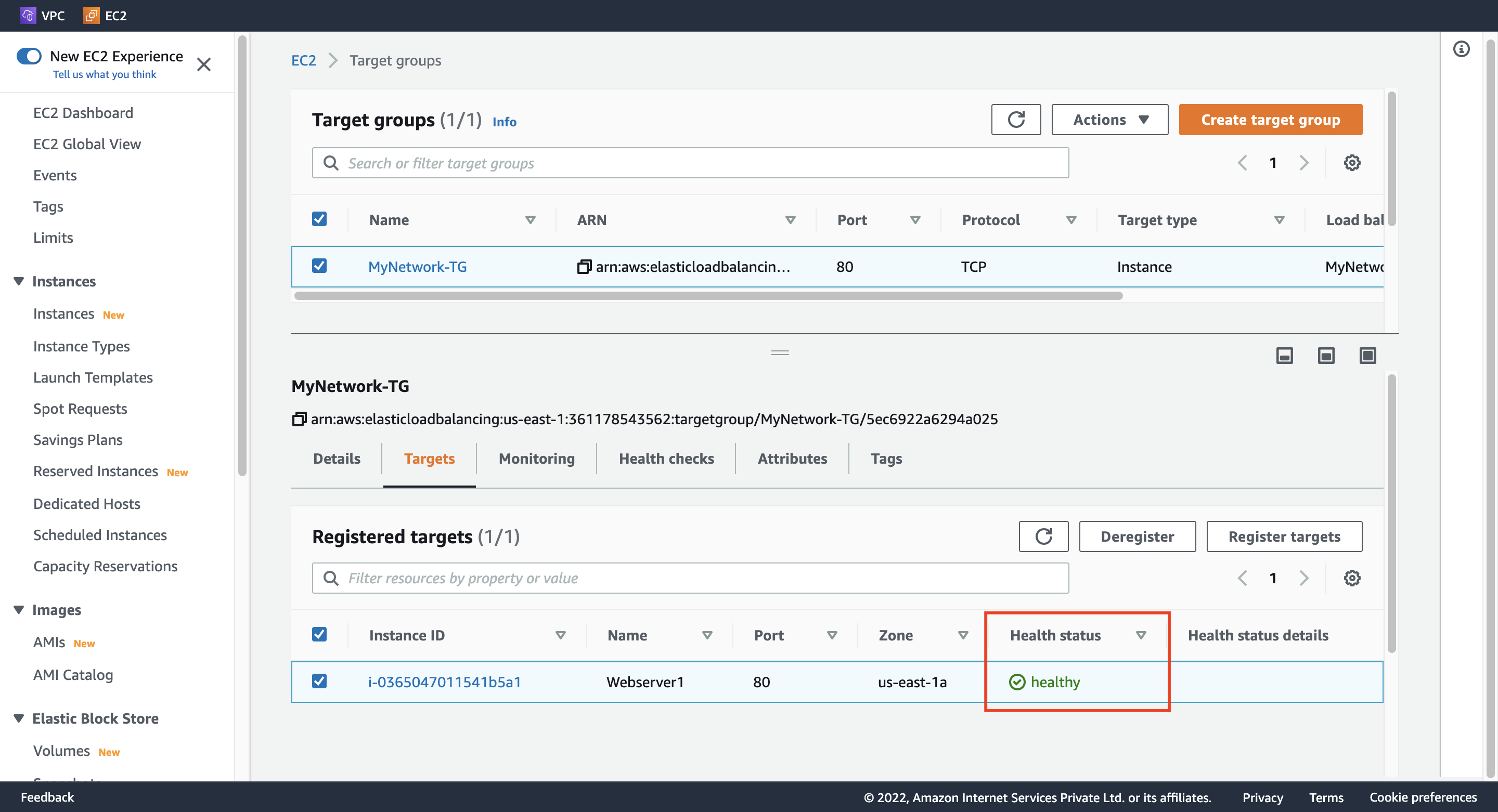Image resolution: width=1498 pixels, height=812 pixels.
Task: Click the refresh icon for target groups
Action: click(x=1017, y=119)
